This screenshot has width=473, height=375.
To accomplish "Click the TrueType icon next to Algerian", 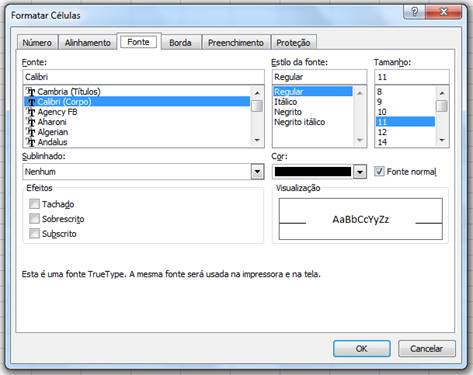I will click(31, 132).
